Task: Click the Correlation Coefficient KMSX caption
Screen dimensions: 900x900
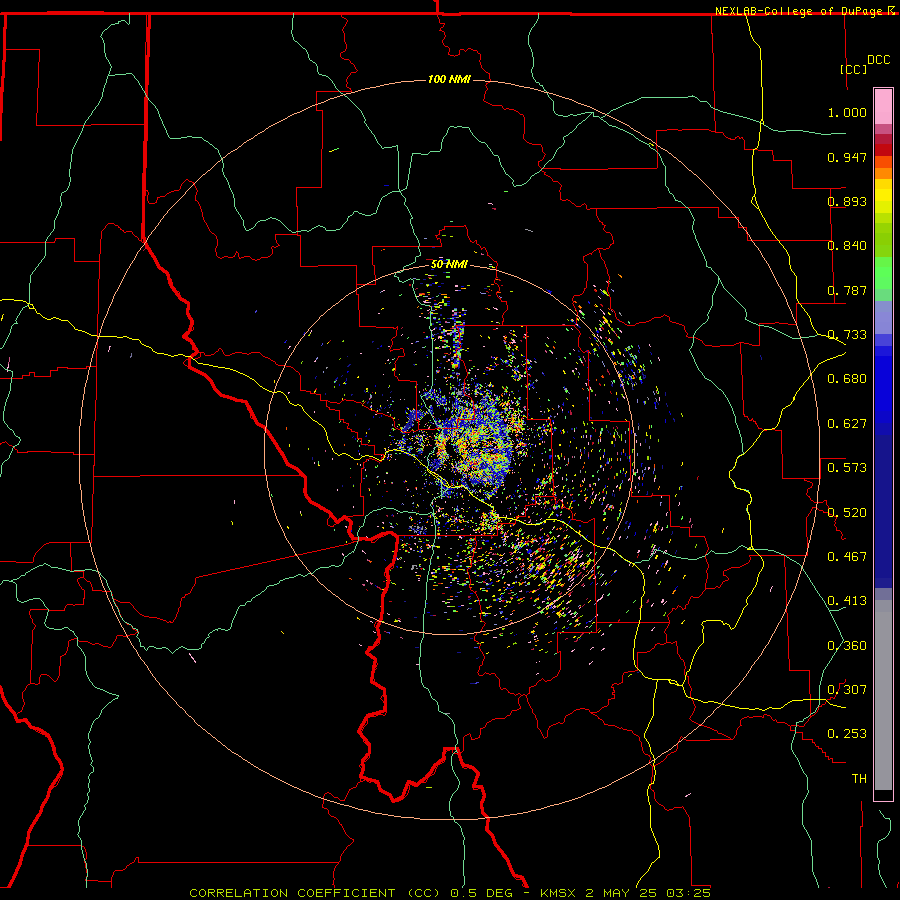Action: click(450, 893)
